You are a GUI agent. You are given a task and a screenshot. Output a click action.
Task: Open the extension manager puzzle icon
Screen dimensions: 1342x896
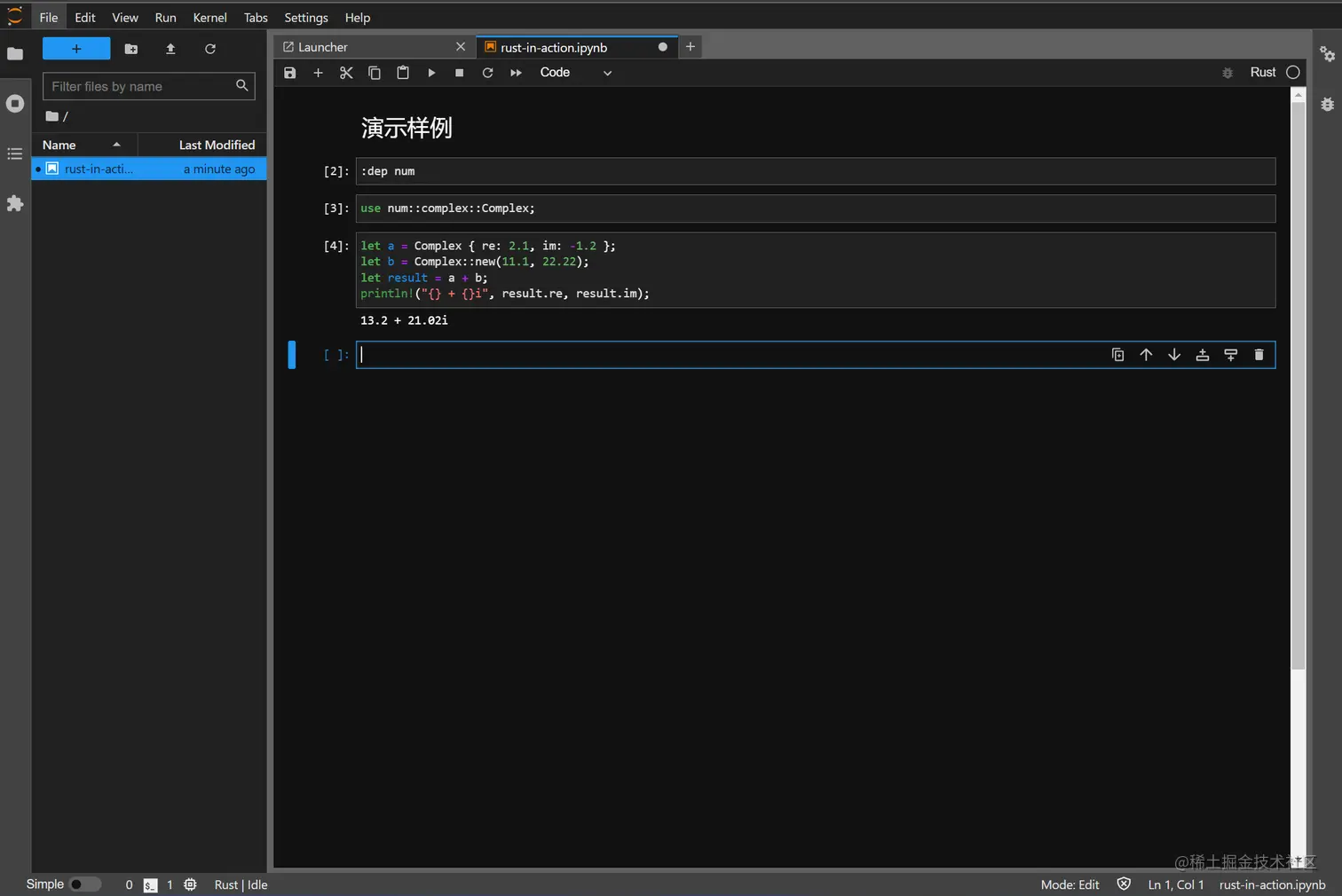pyautogui.click(x=15, y=204)
